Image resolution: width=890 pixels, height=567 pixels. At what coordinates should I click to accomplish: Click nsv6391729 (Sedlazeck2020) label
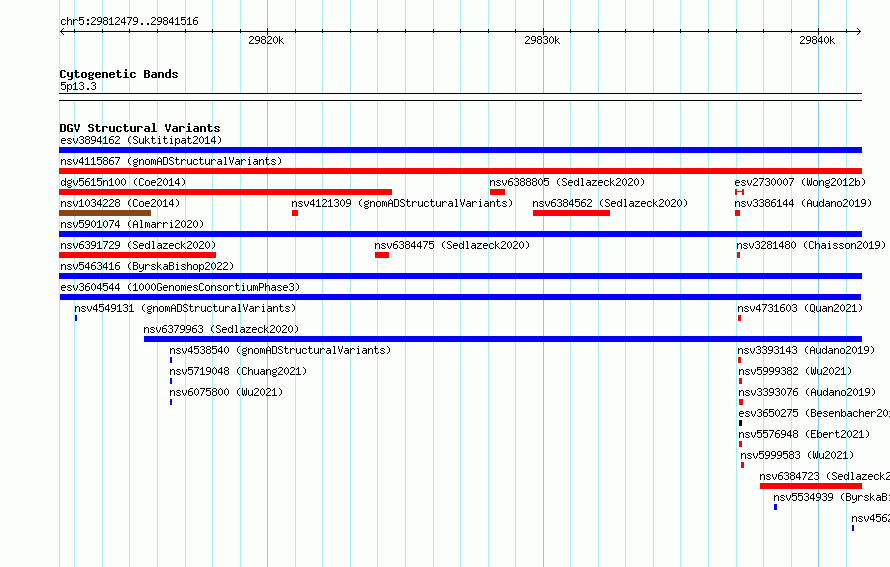coord(138,245)
